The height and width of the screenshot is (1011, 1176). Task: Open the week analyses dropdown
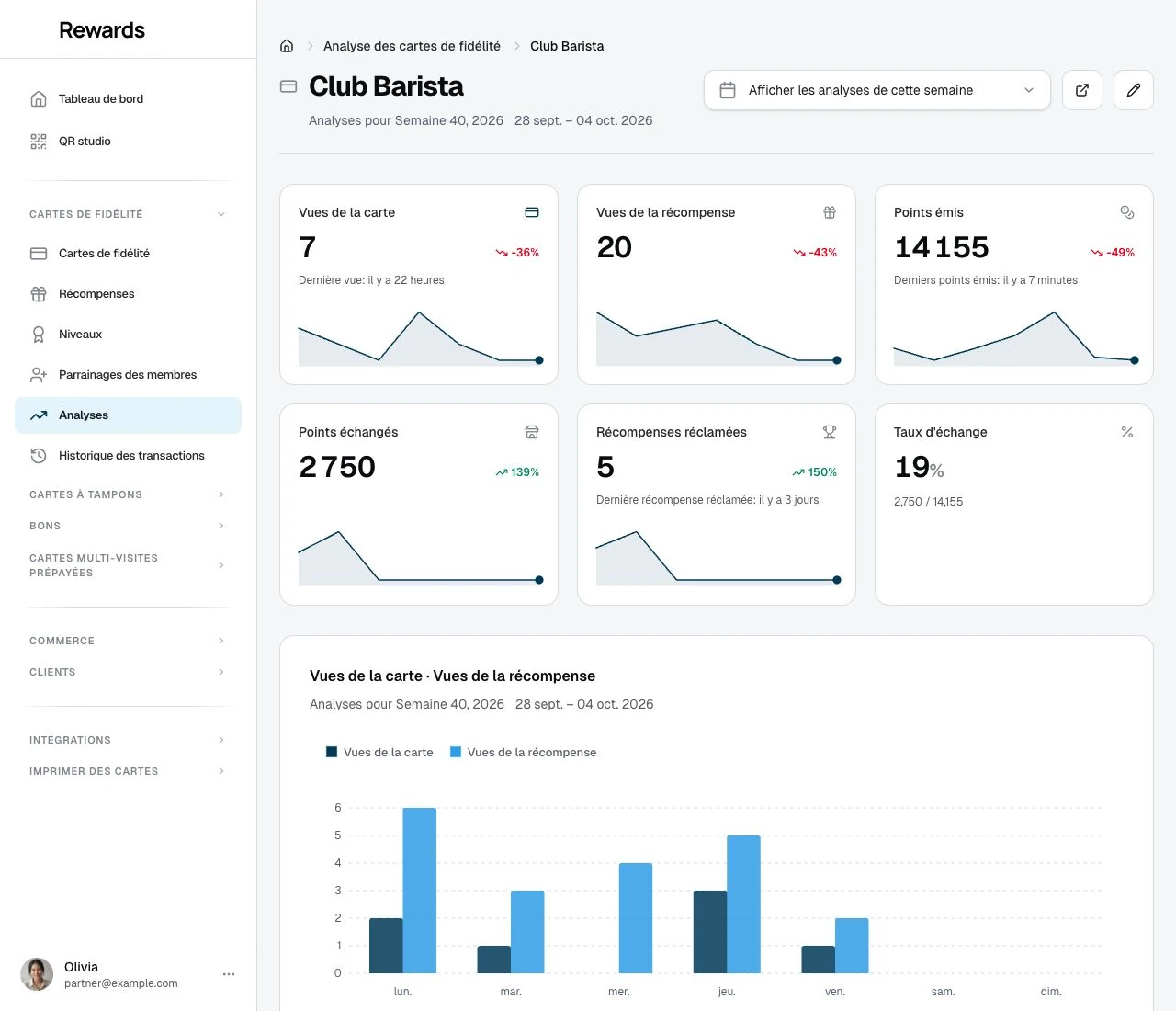(x=877, y=90)
